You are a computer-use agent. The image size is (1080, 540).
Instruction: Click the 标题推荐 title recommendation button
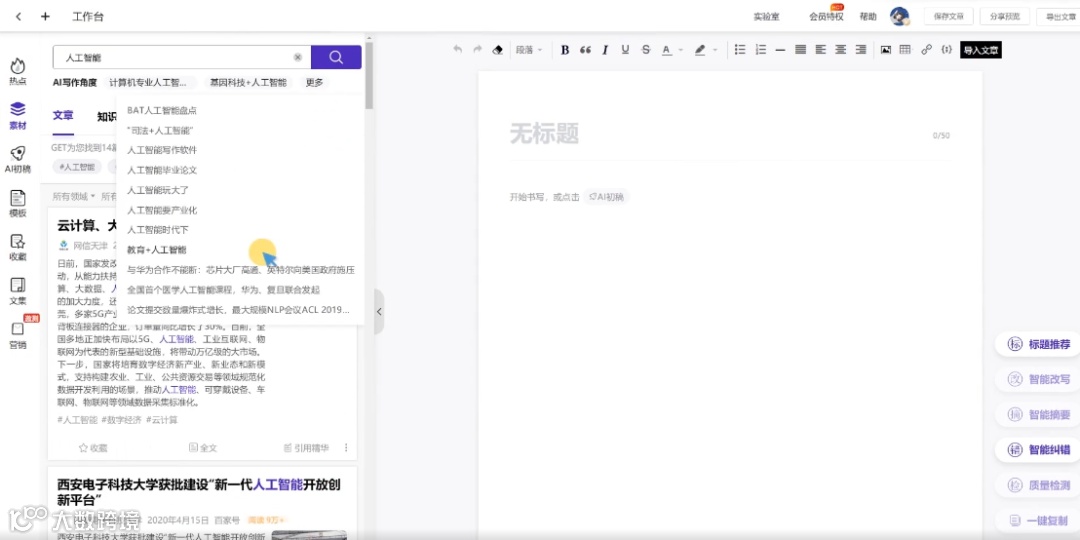click(x=1040, y=344)
